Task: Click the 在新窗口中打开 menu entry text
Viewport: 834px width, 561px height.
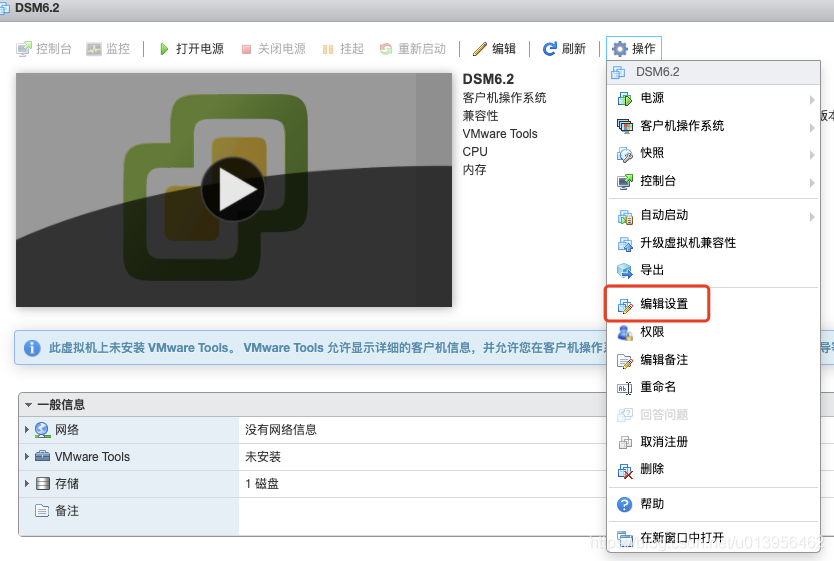Action: pos(682,538)
